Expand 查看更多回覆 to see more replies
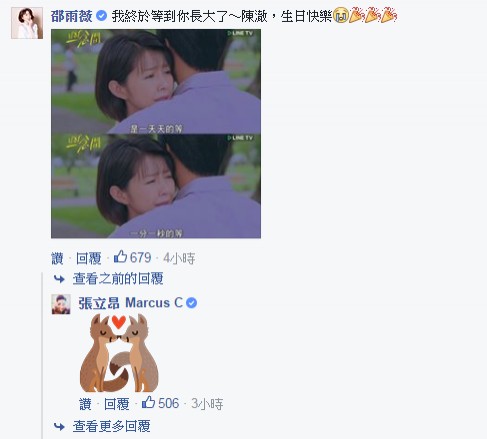487x439 pixels. (x=111, y=426)
